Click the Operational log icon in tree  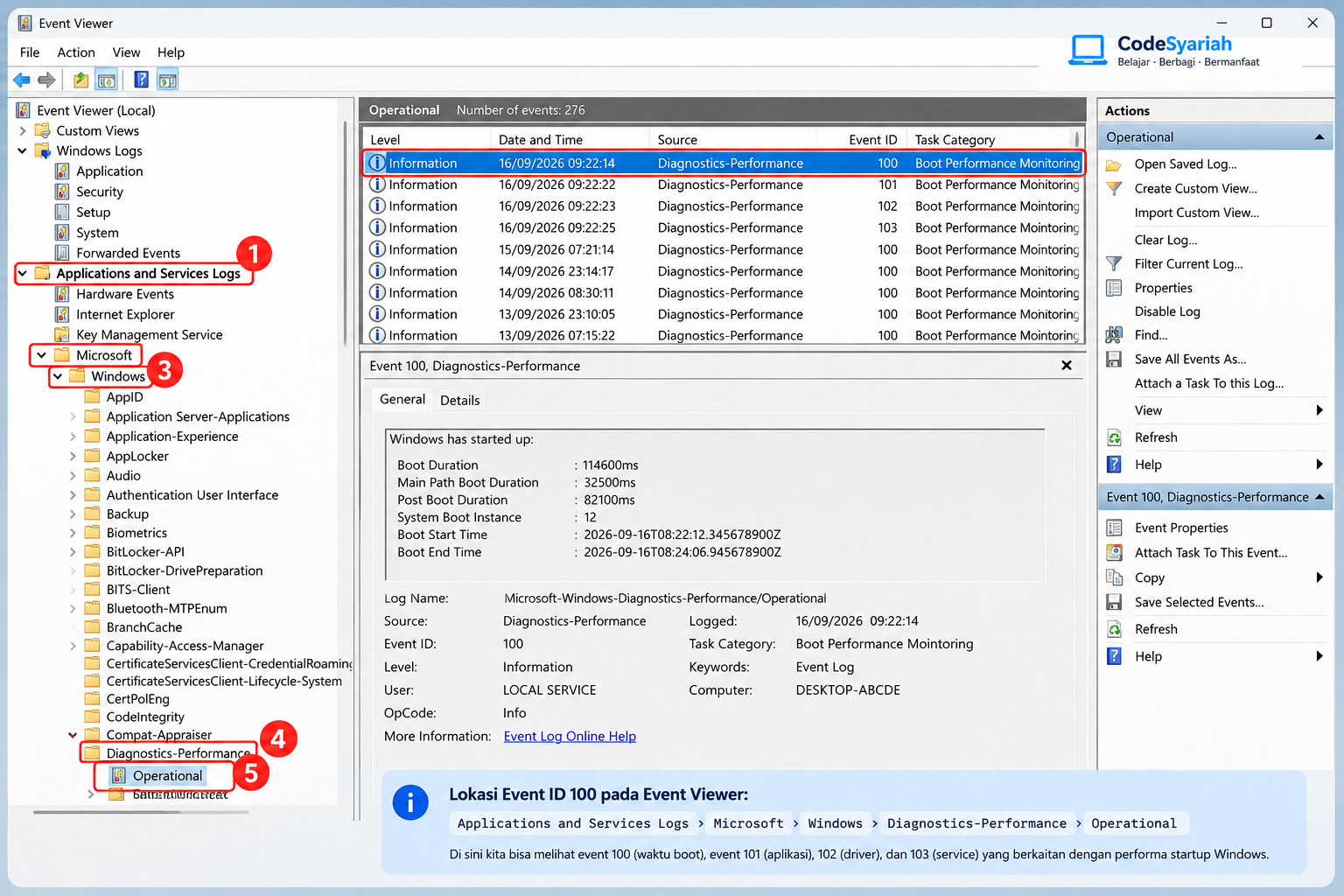[119, 775]
